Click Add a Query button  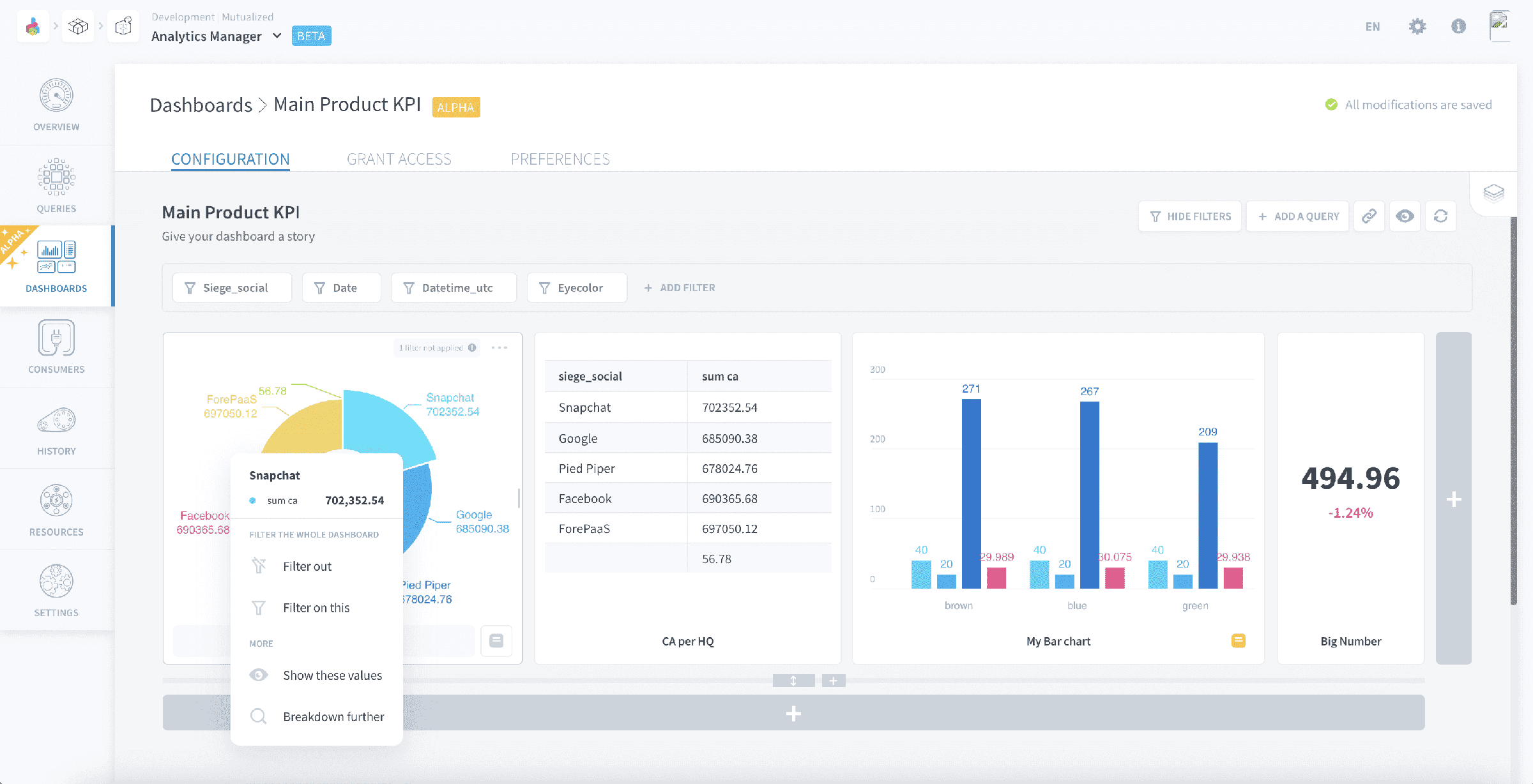[x=1298, y=216]
